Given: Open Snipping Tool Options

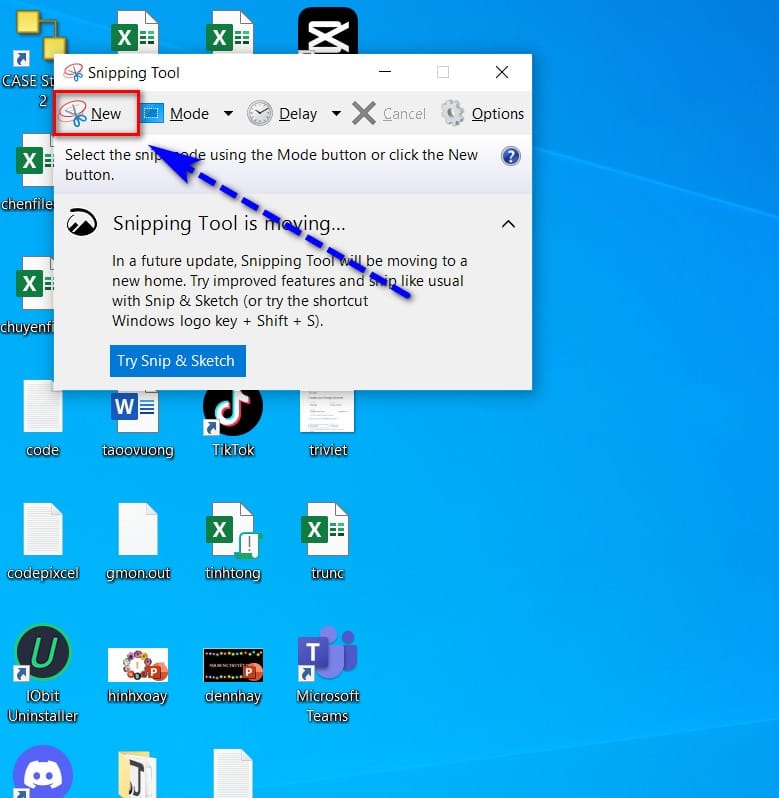Looking at the screenshot, I should pos(483,114).
